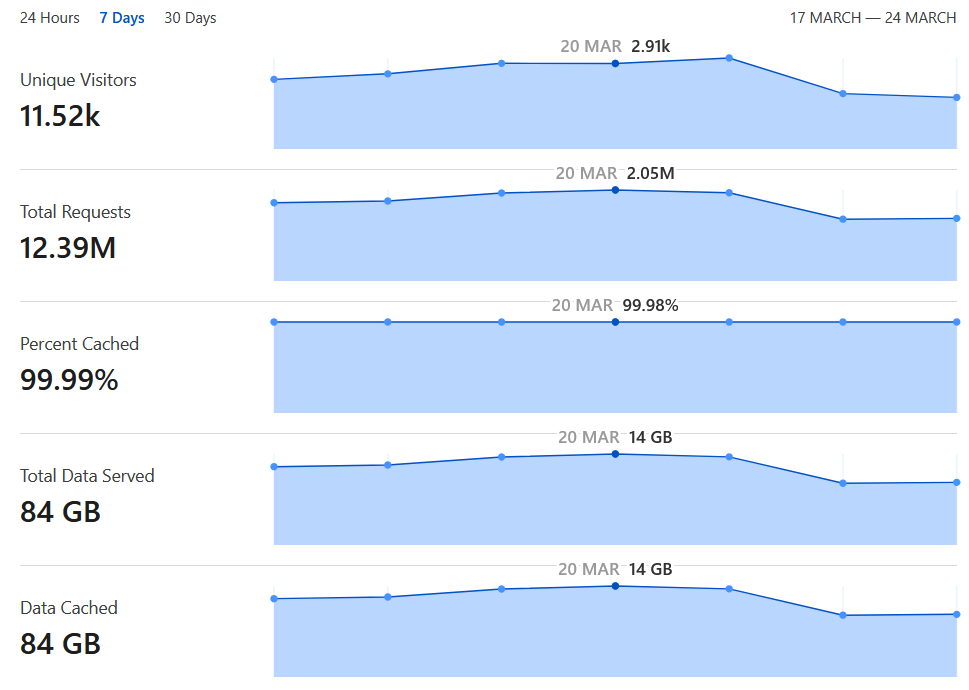This screenshot has height=690, width=969.
Task: Click the first point on Data Cached chart
Action: tap(274, 599)
